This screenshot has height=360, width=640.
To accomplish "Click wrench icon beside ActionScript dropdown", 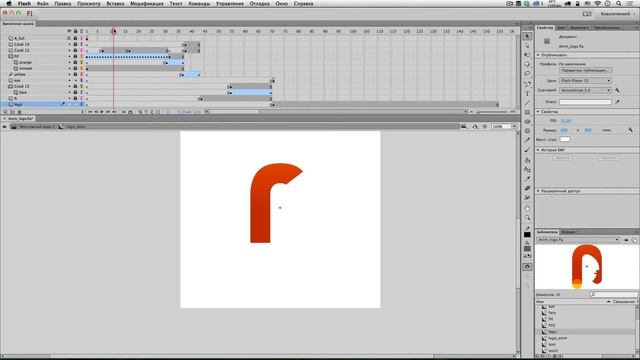I will point(617,90).
